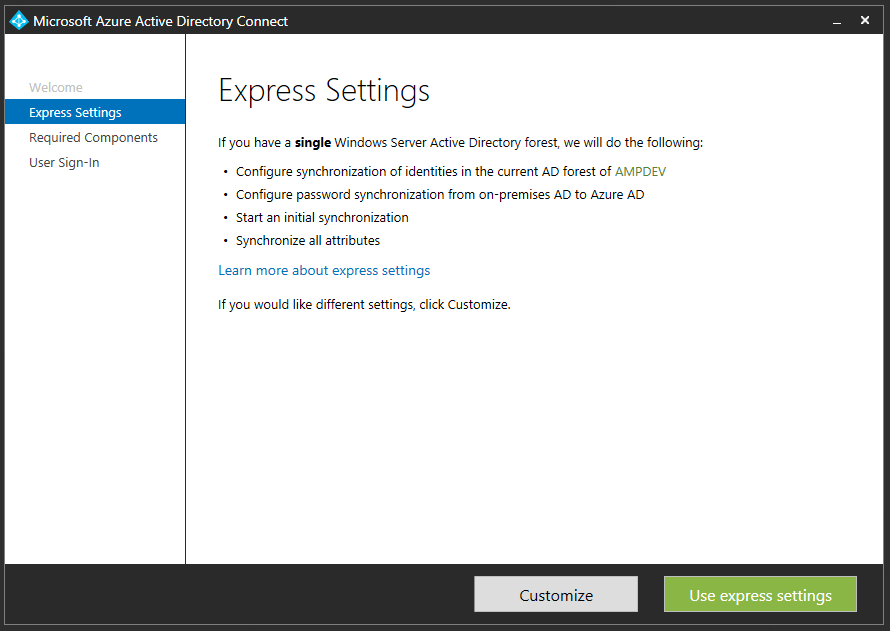The image size is (890, 631).
Task: Click the Azure AD Connect logo icon
Action: (x=19, y=21)
